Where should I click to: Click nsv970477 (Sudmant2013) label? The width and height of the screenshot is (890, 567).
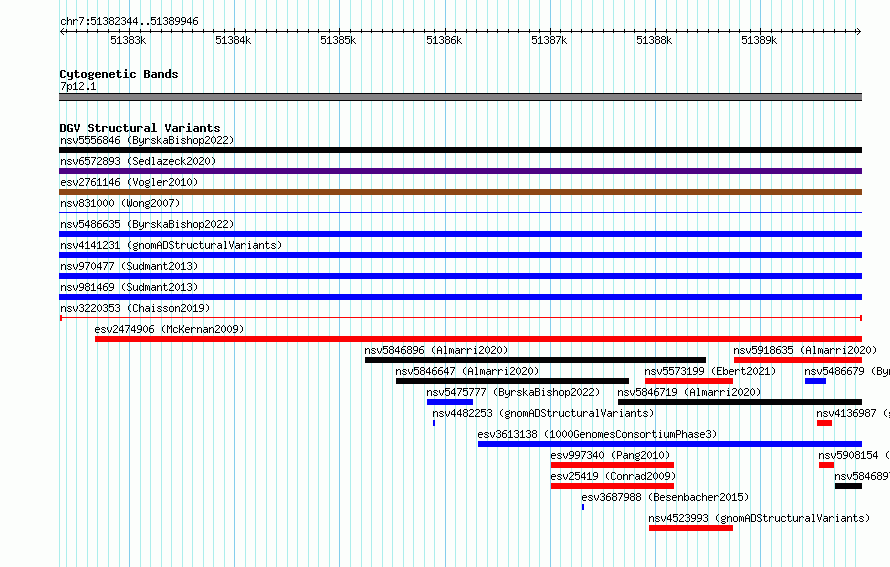(129, 266)
